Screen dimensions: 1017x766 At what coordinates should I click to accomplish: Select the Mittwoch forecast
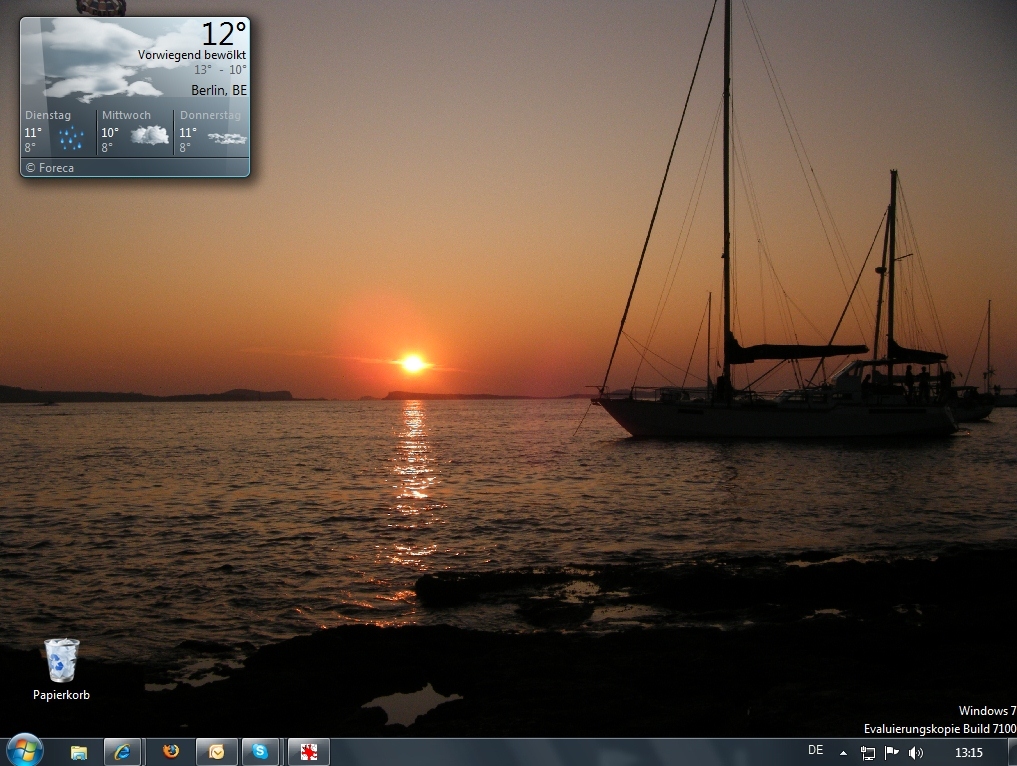click(135, 132)
